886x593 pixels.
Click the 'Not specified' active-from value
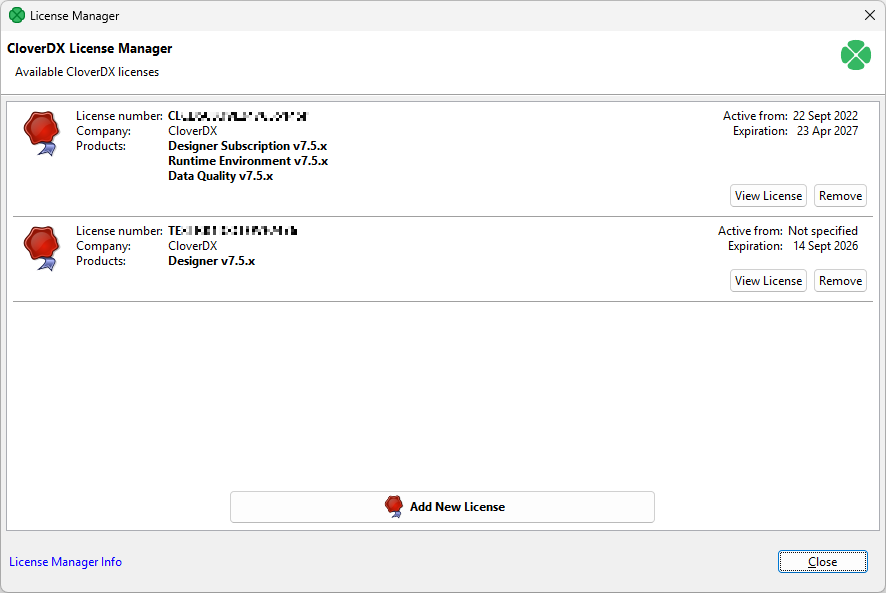coord(823,231)
